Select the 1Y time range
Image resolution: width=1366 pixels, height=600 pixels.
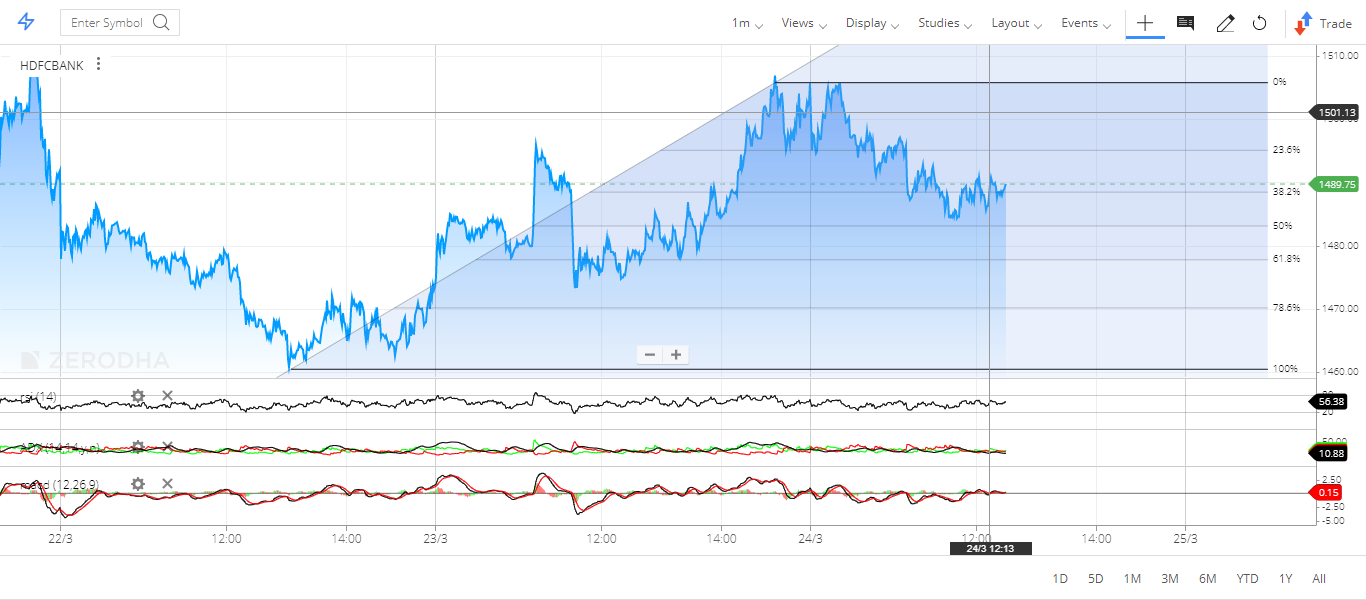[x=1285, y=579]
